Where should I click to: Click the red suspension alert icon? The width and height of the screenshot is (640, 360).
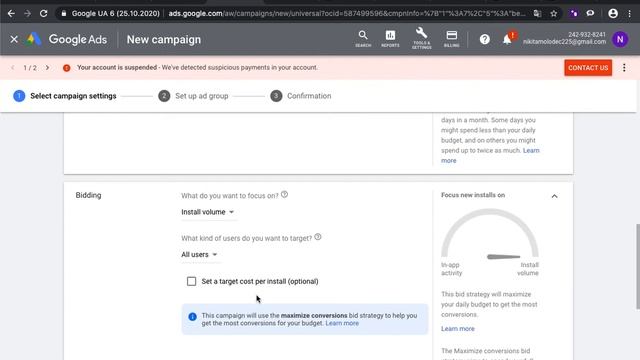click(x=67, y=68)
